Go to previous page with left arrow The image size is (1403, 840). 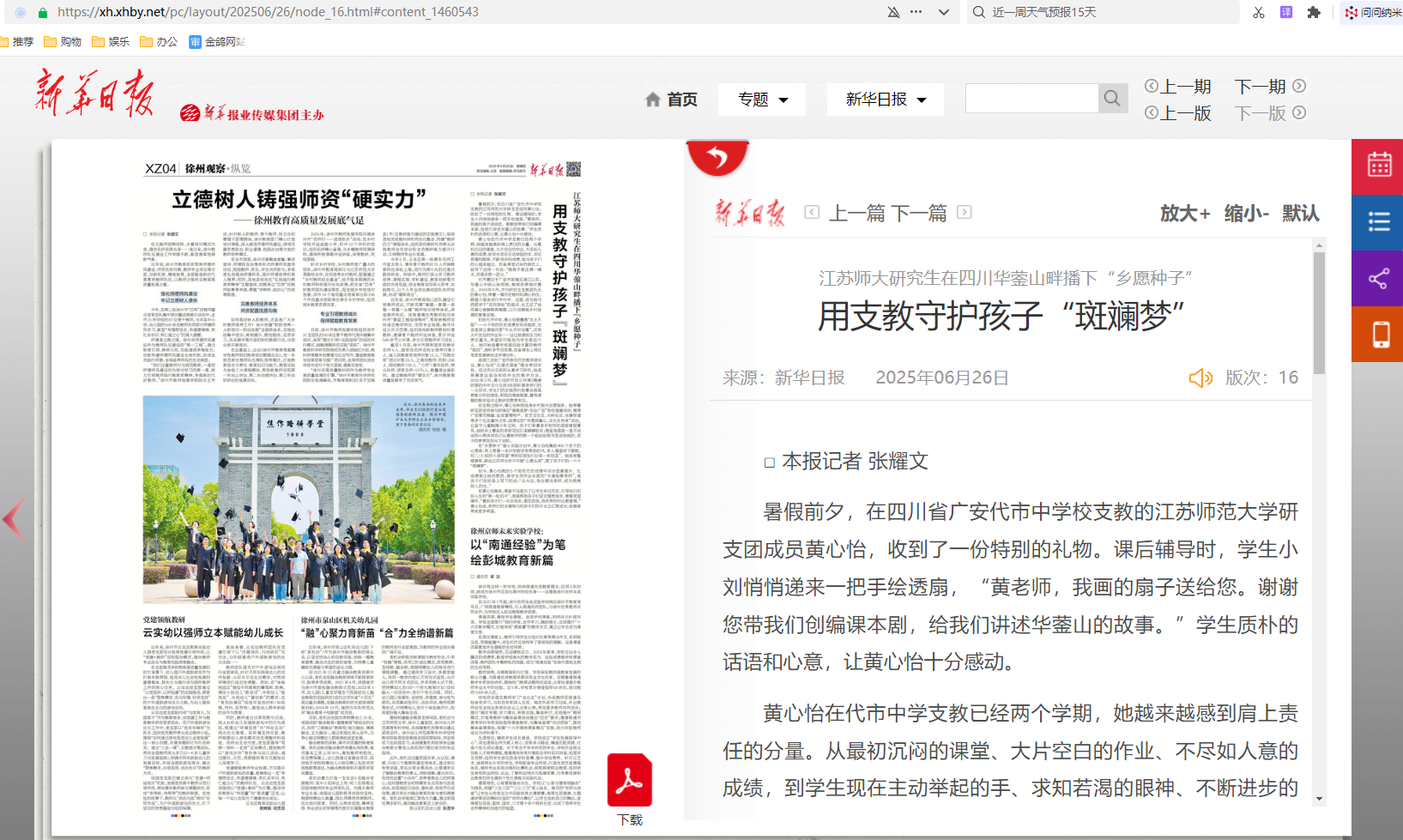click(14, 518)
